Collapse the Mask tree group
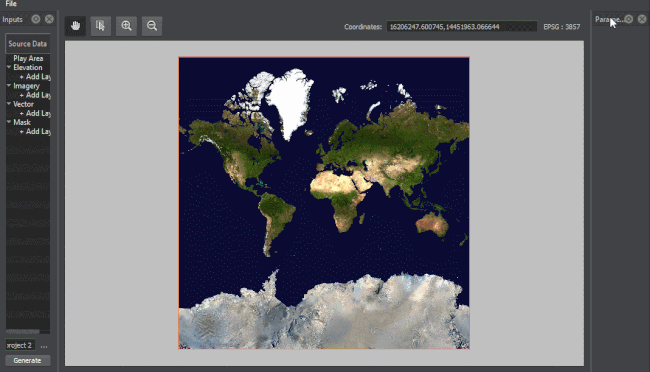The height and width of the screenshot is (372, 650). pyautogui.click(x=9, y=122)
